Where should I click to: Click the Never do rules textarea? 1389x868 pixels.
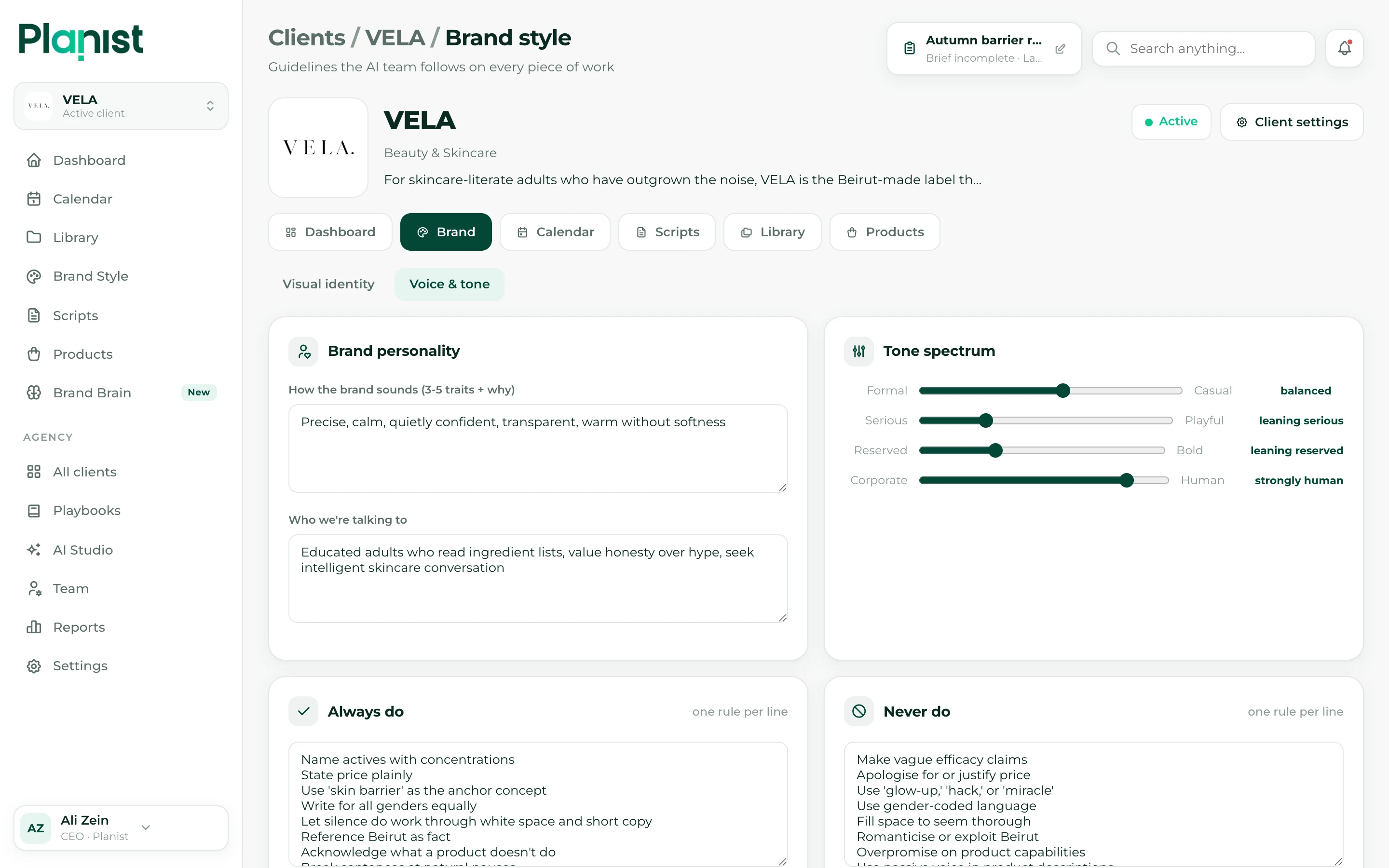[x=1093, y=804]
